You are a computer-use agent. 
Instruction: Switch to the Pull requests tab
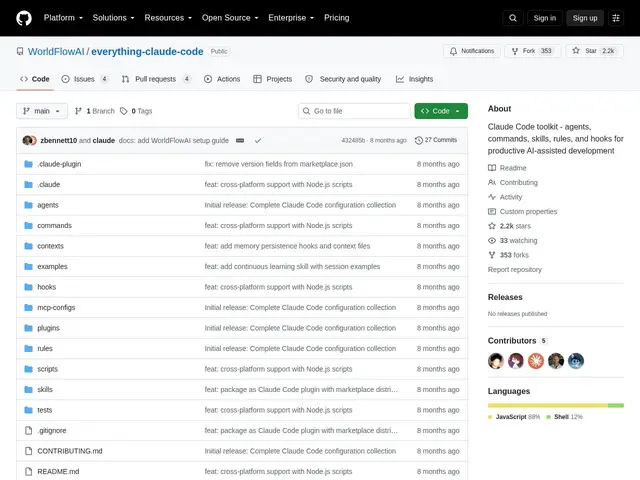point(156,79)
